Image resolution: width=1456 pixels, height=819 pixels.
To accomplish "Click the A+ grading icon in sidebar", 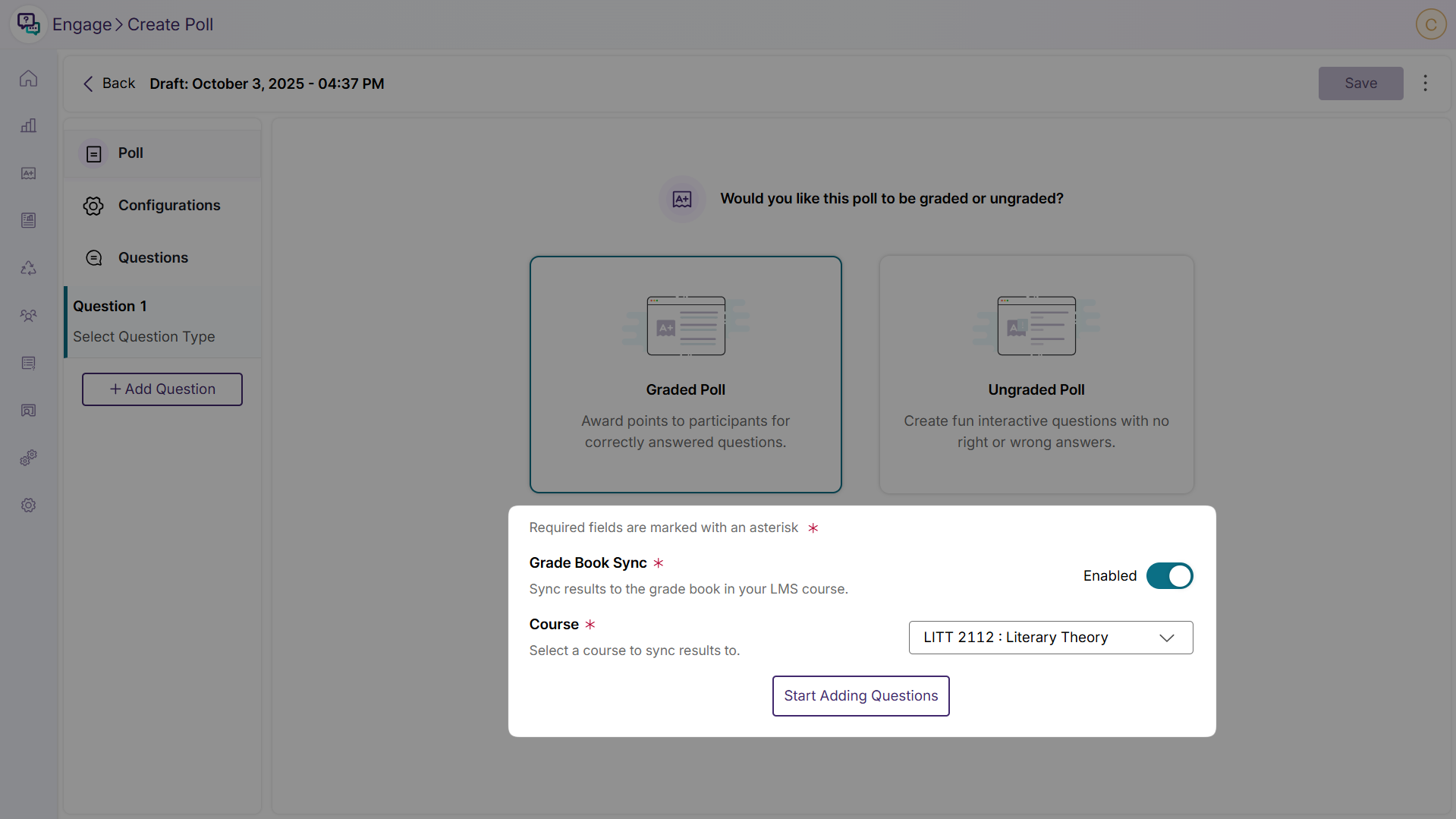I will [x=28, y=174].
